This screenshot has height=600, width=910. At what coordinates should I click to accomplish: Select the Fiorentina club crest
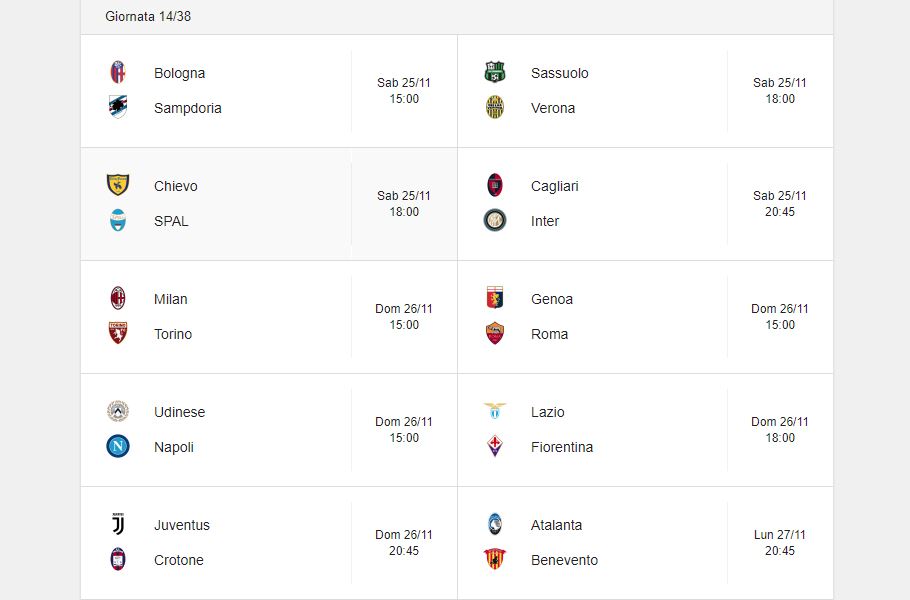pos(495,446)
